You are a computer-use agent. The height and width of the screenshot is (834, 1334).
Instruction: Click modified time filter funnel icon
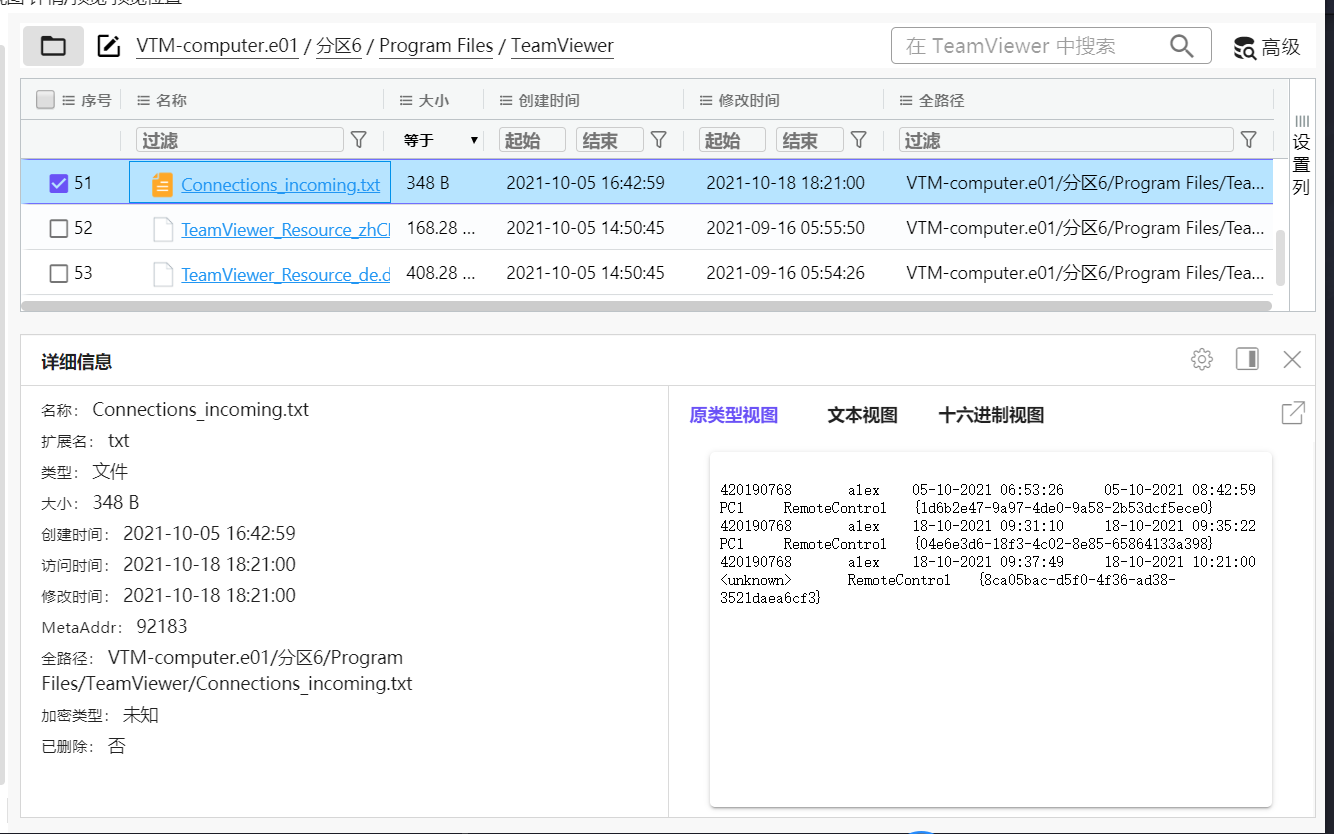[x=859, y=140]
